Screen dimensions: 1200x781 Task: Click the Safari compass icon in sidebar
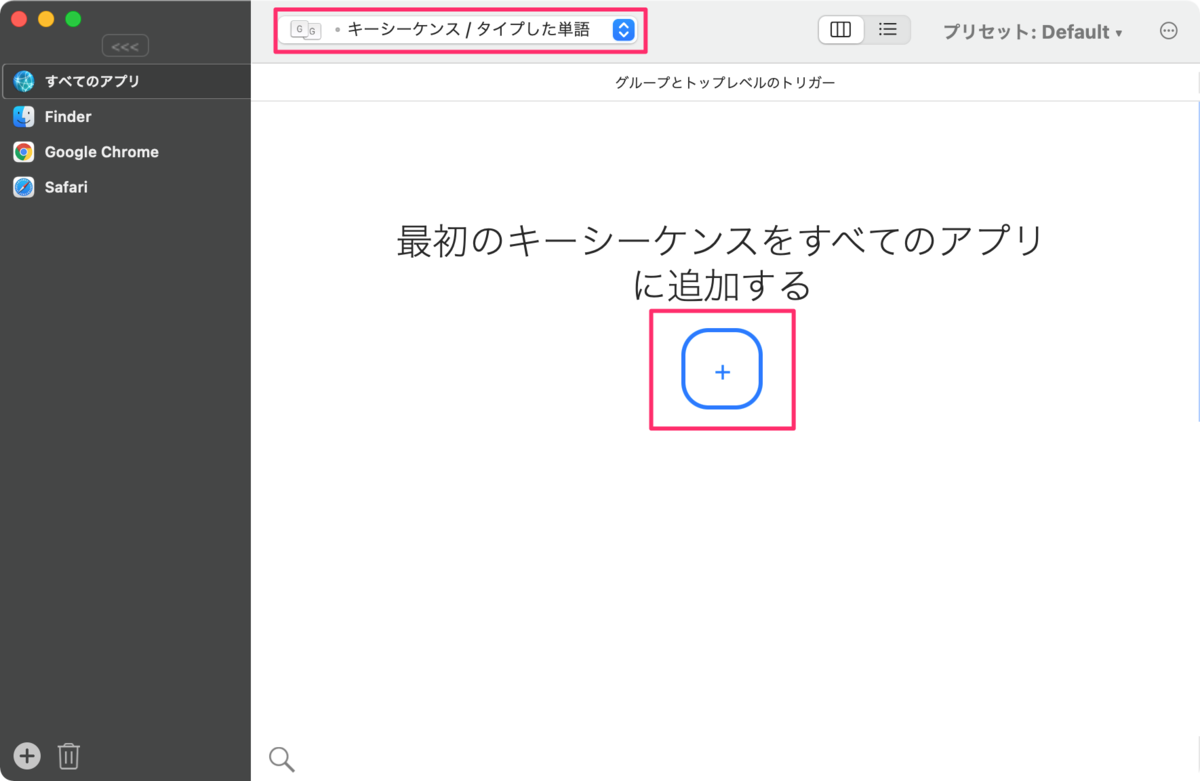coord(22,187)
